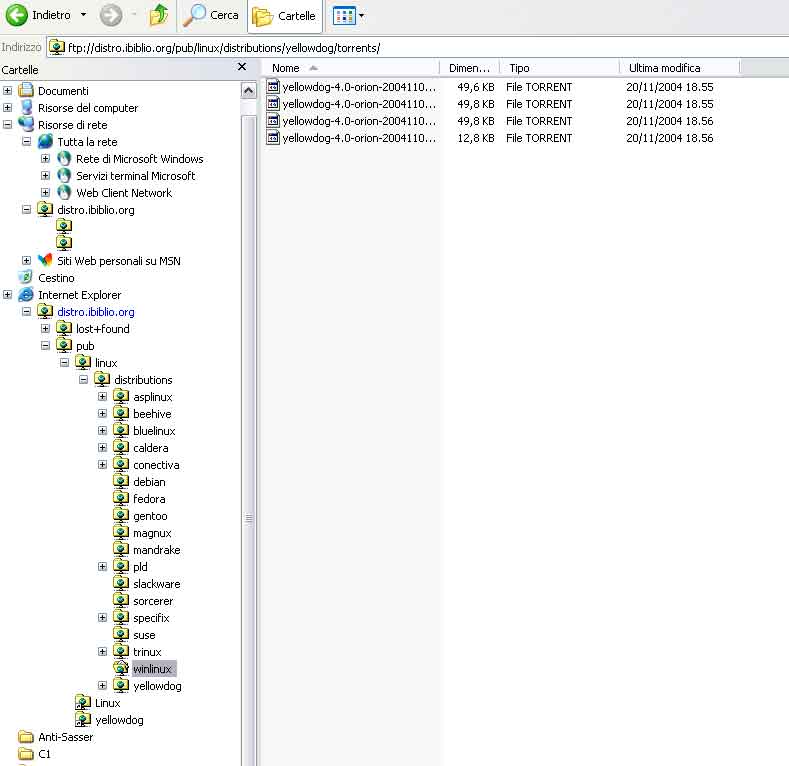Open the fedora folder icon
The height and width of the screenshot is (766, 789).
click(x=121, y=499)
